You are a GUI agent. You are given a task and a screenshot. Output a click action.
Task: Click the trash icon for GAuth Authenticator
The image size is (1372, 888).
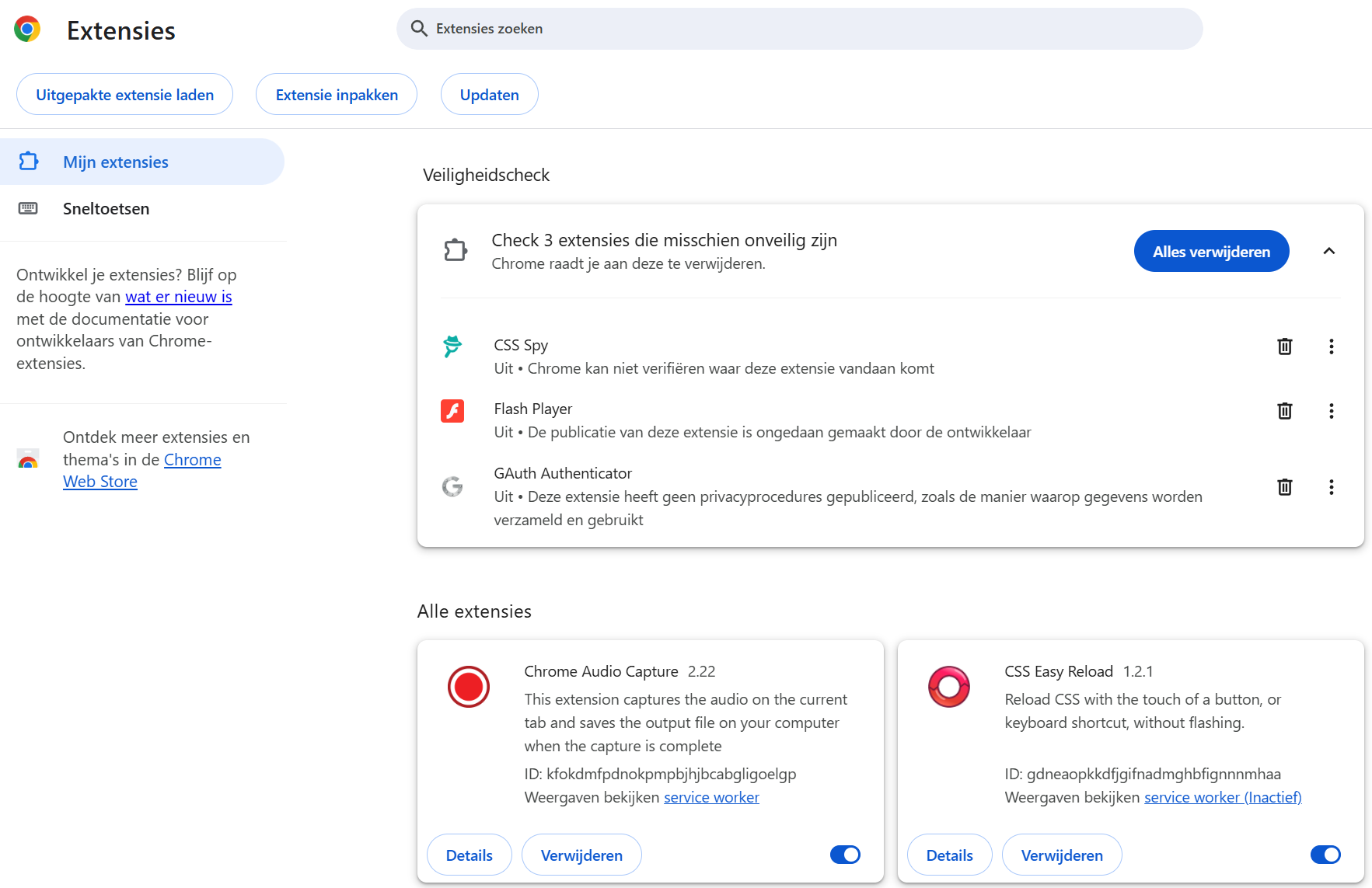click(x=1284, y=487)
